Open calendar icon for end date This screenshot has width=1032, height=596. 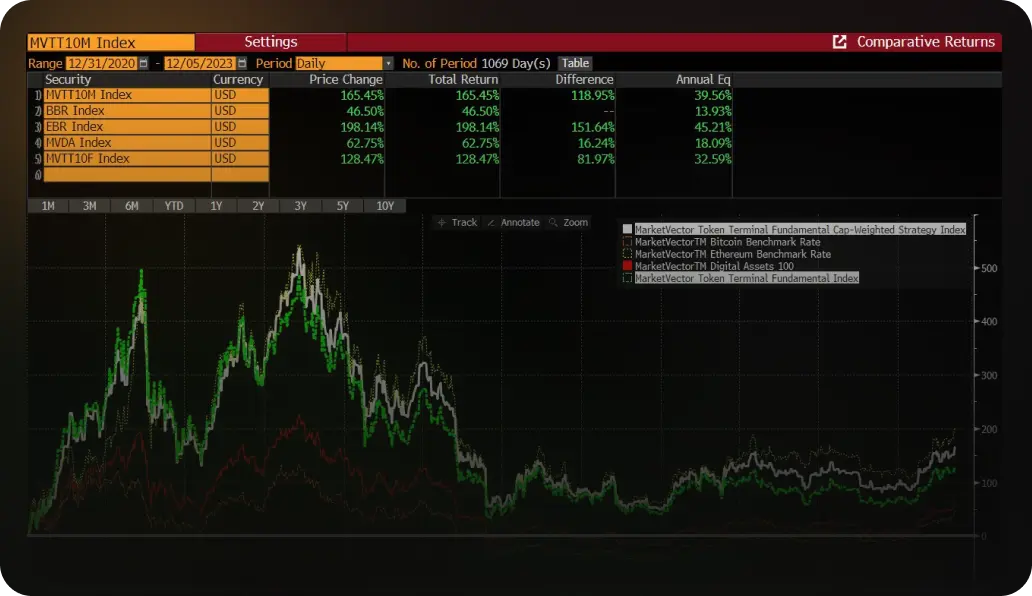tap(242, 63)
